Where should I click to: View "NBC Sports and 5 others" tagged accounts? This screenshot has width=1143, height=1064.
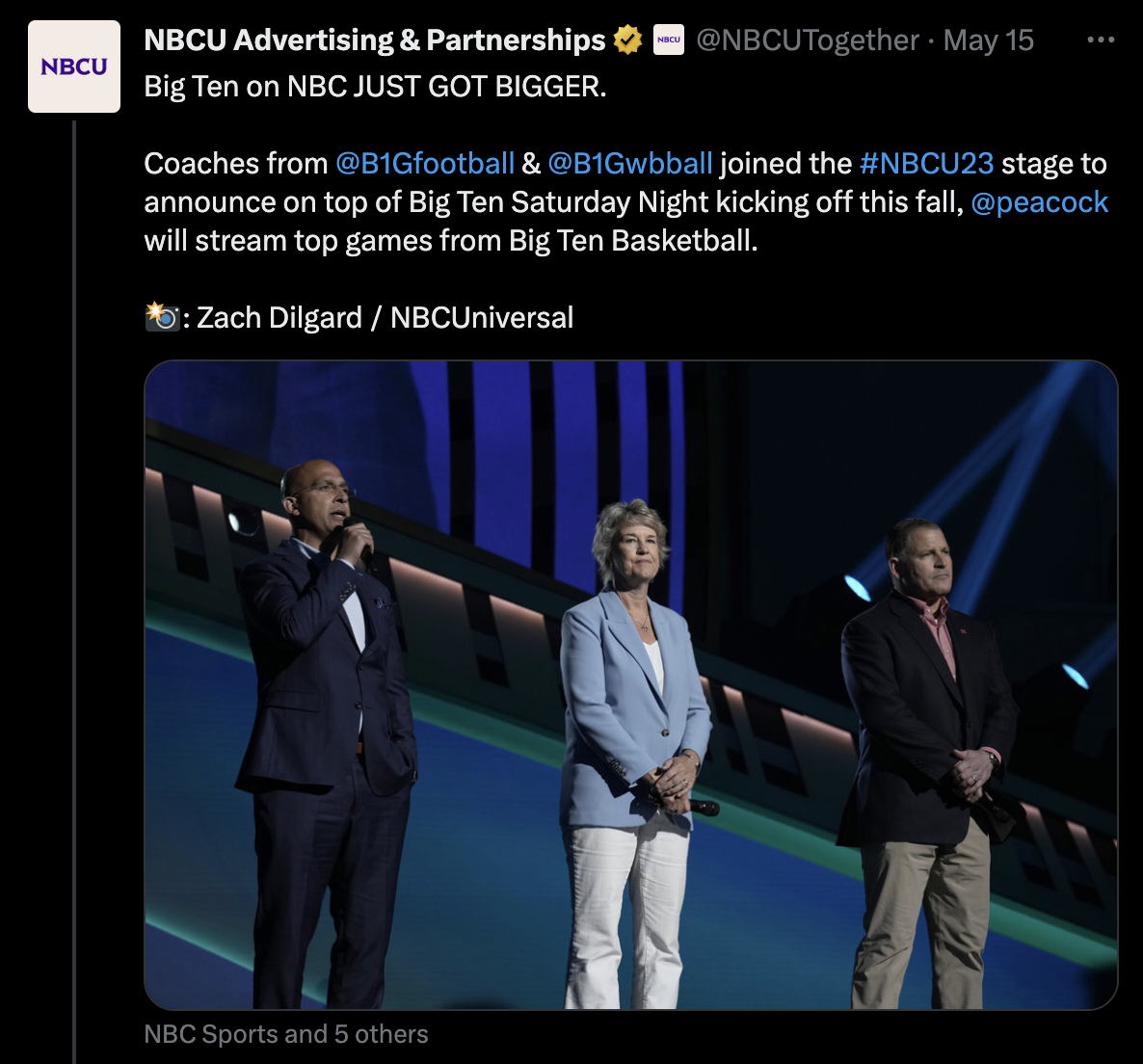pos(286,1034)
